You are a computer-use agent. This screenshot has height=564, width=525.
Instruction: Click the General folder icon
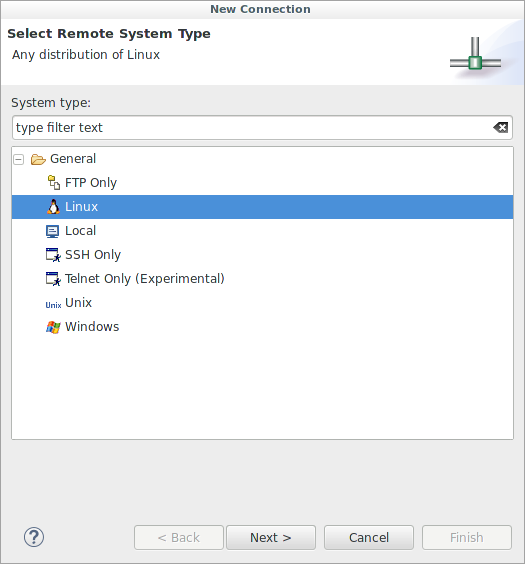click(x=38, y=159)
